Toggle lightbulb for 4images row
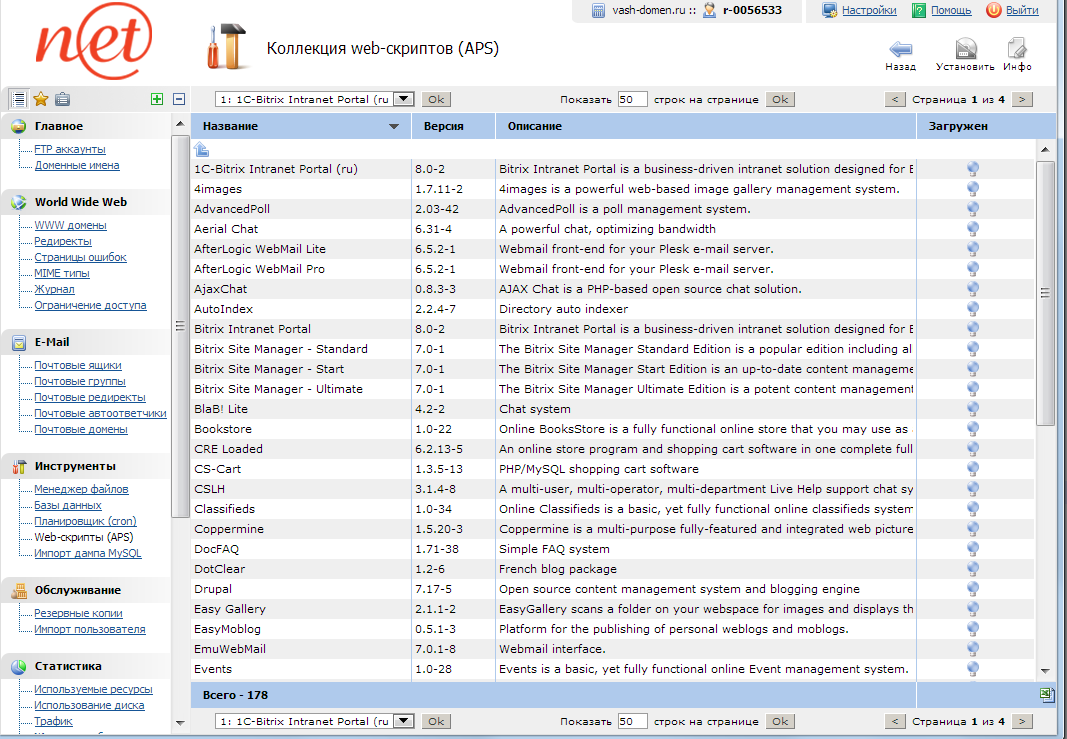The width and height of the screenshot is (1067, 739). pos(972,189)
